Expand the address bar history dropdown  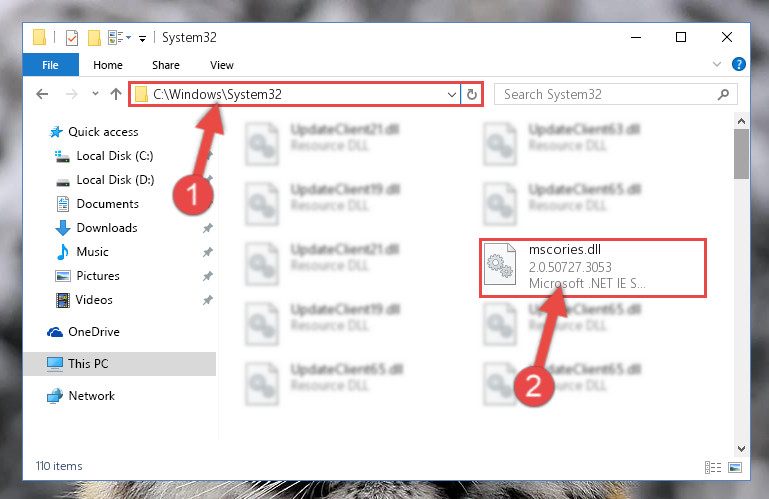click(452, 94)
